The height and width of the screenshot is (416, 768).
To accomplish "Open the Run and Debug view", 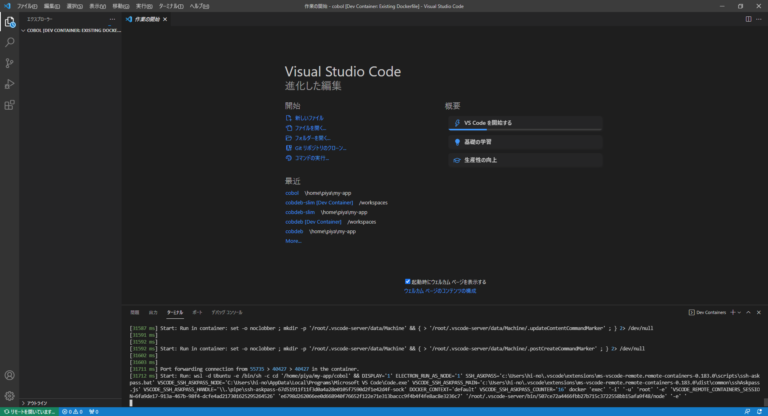I will 9,84.
